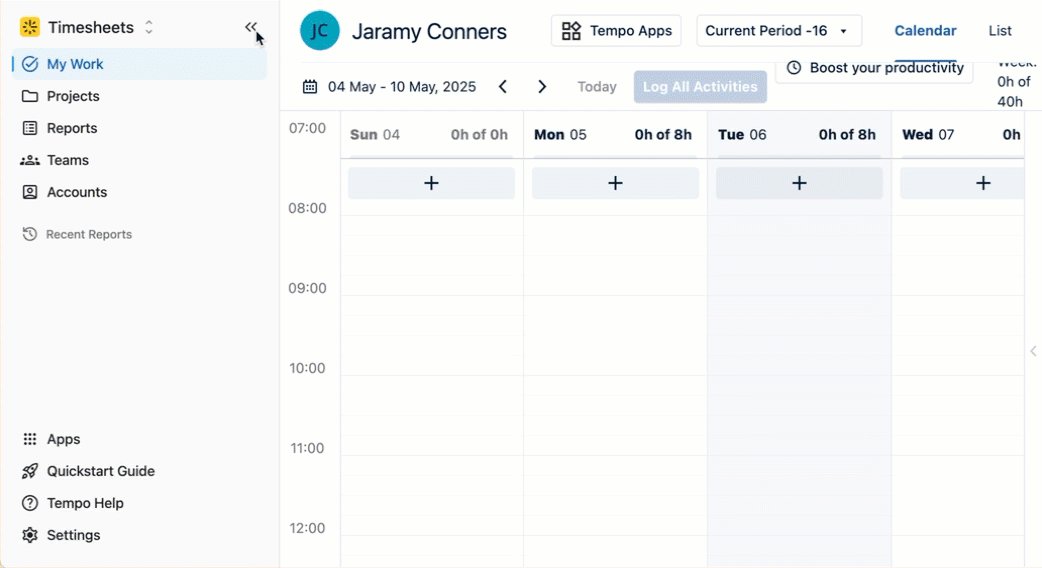Add a time entry on Sunday 04
Viewport: 1042px width, 568px height.
[431, 183]
